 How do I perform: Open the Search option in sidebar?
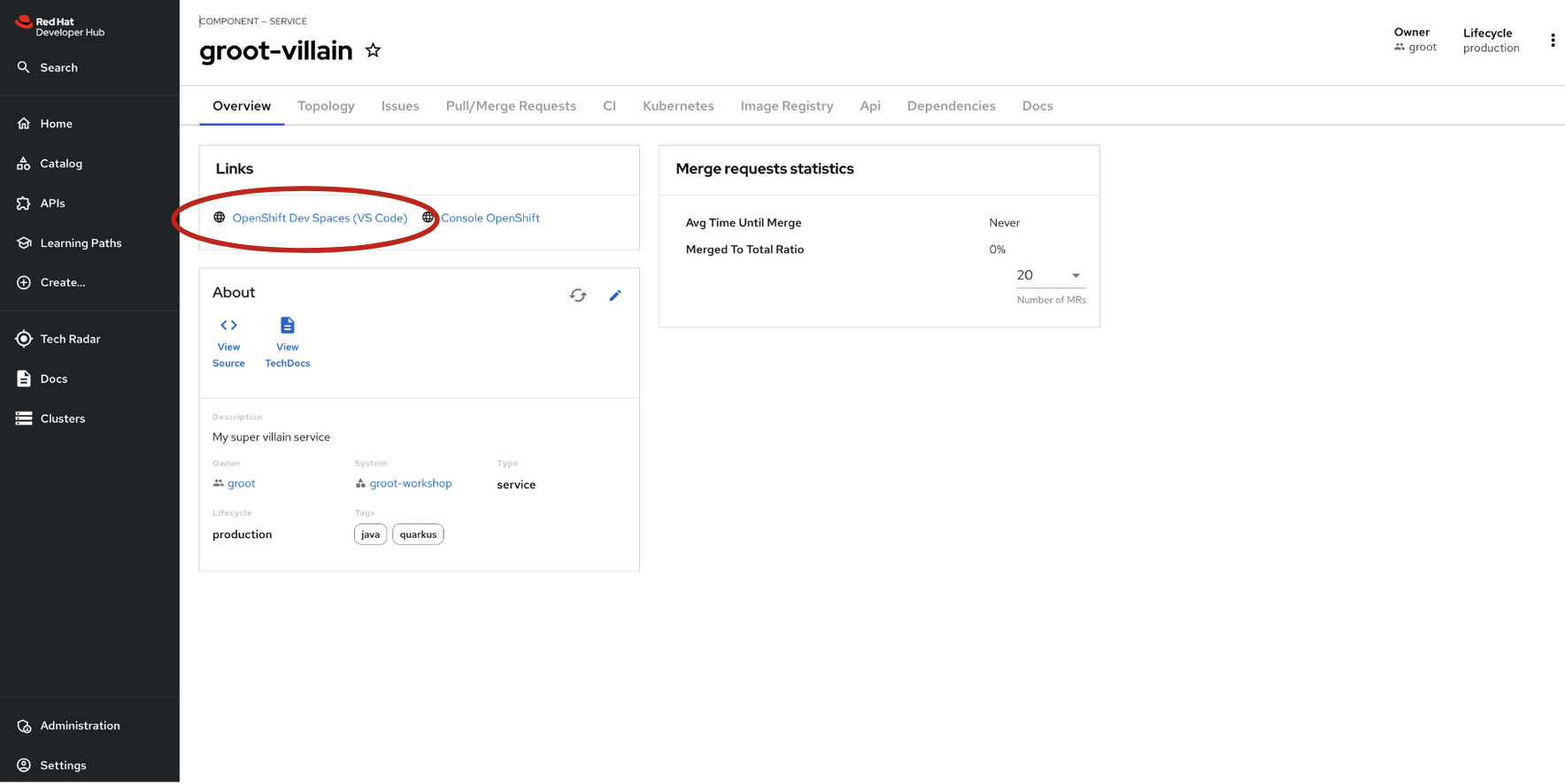tap(48, 67)
